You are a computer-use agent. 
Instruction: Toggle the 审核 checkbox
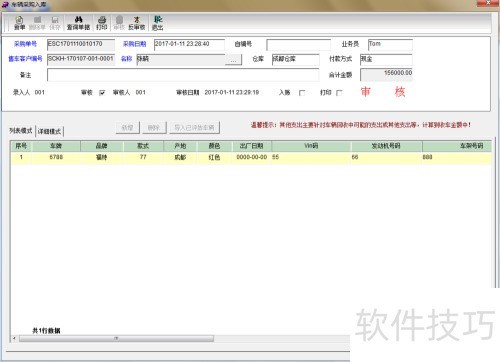pyautogui.click(x=102, y=93)
